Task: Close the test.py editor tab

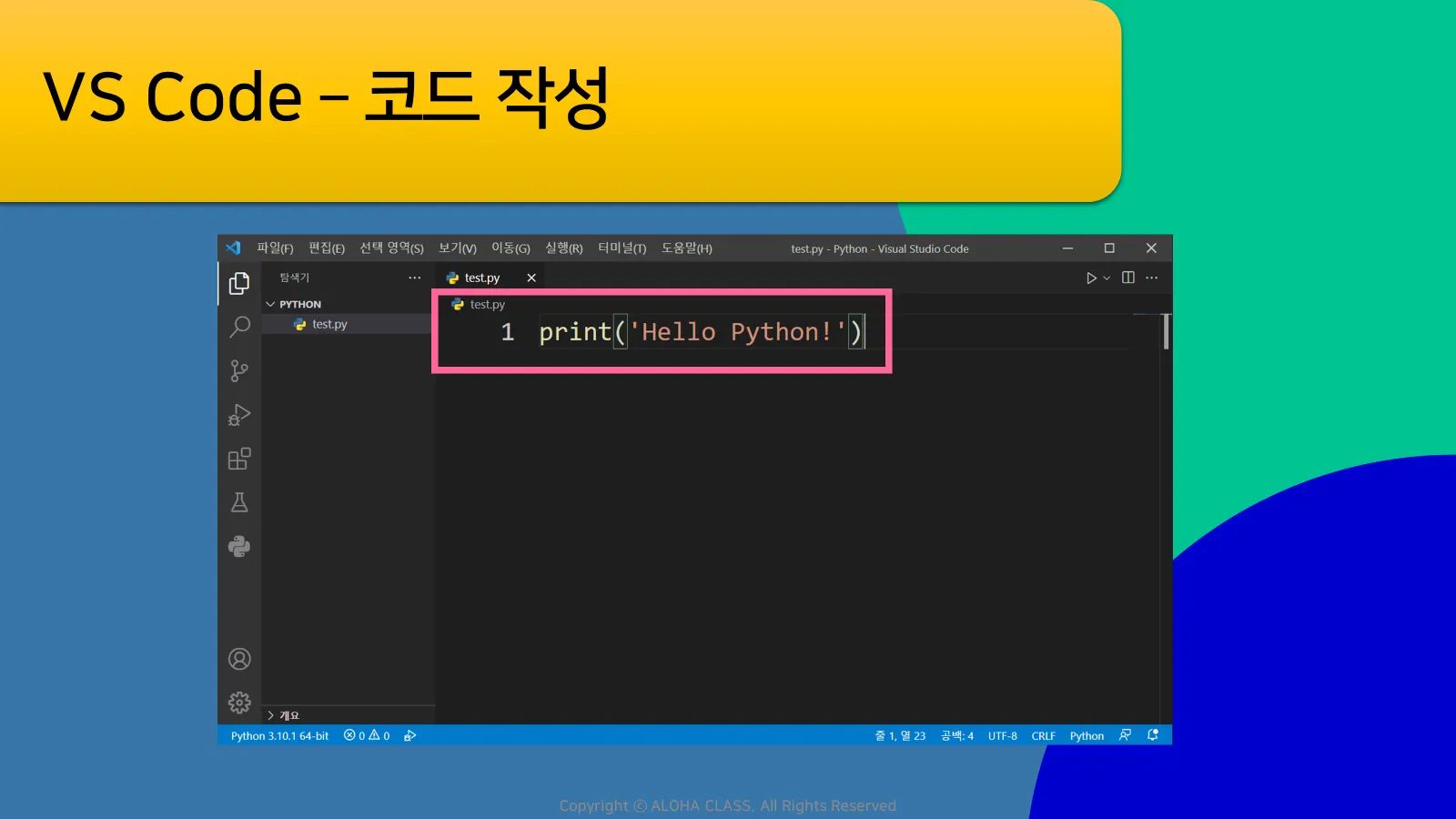Action: [531, 278]
